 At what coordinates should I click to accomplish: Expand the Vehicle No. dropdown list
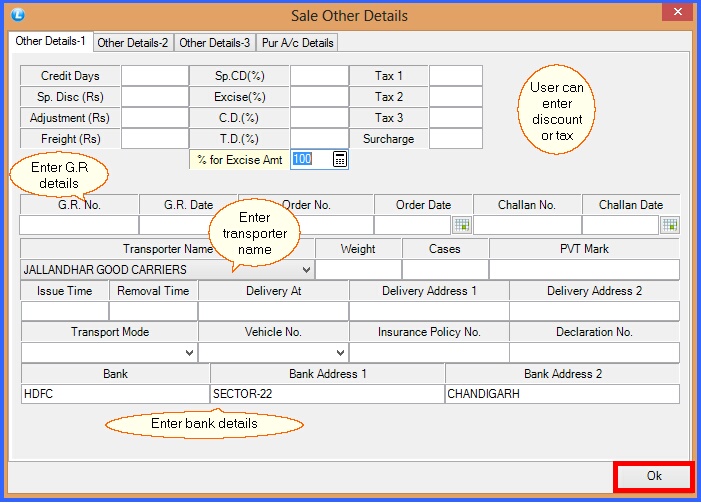point(340,353)
